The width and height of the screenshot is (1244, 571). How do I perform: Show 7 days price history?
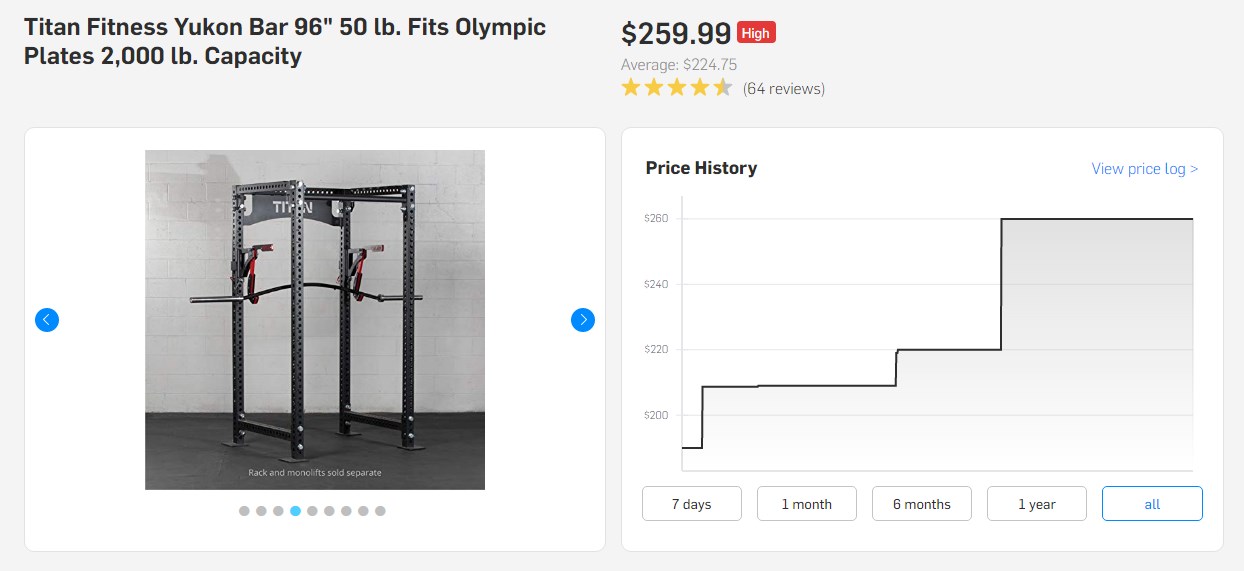click(x=692, y=504)
